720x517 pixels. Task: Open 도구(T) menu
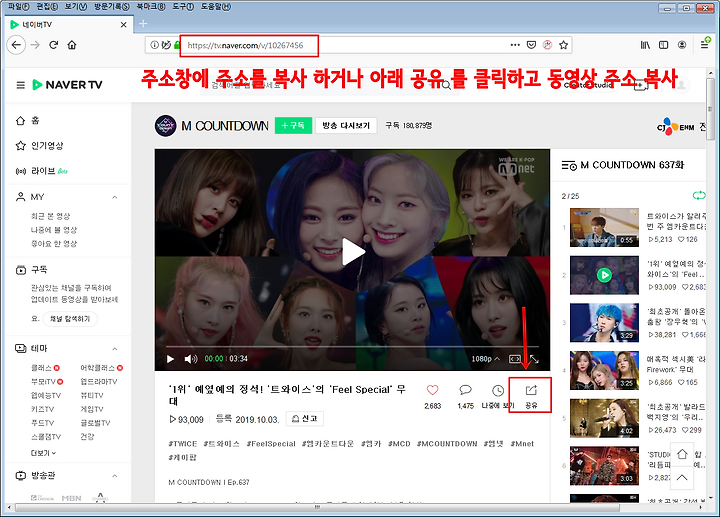(183, 6)
